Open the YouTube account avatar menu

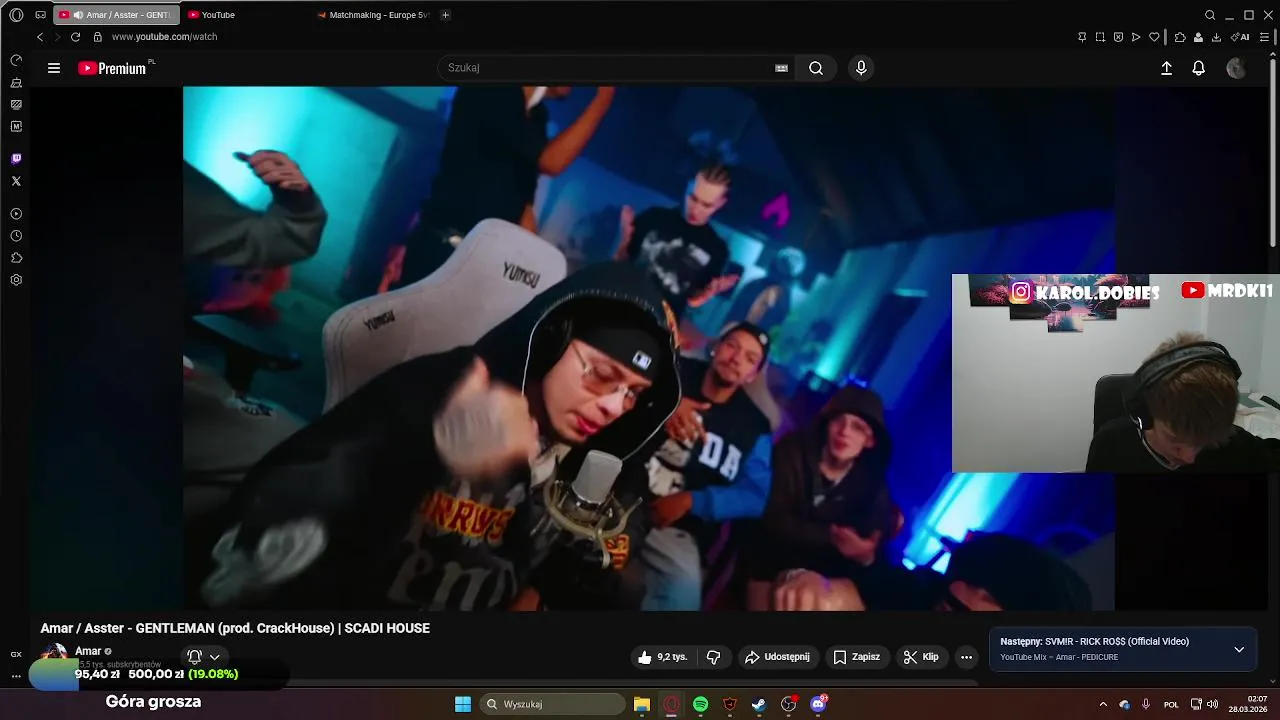(1236, 68)
